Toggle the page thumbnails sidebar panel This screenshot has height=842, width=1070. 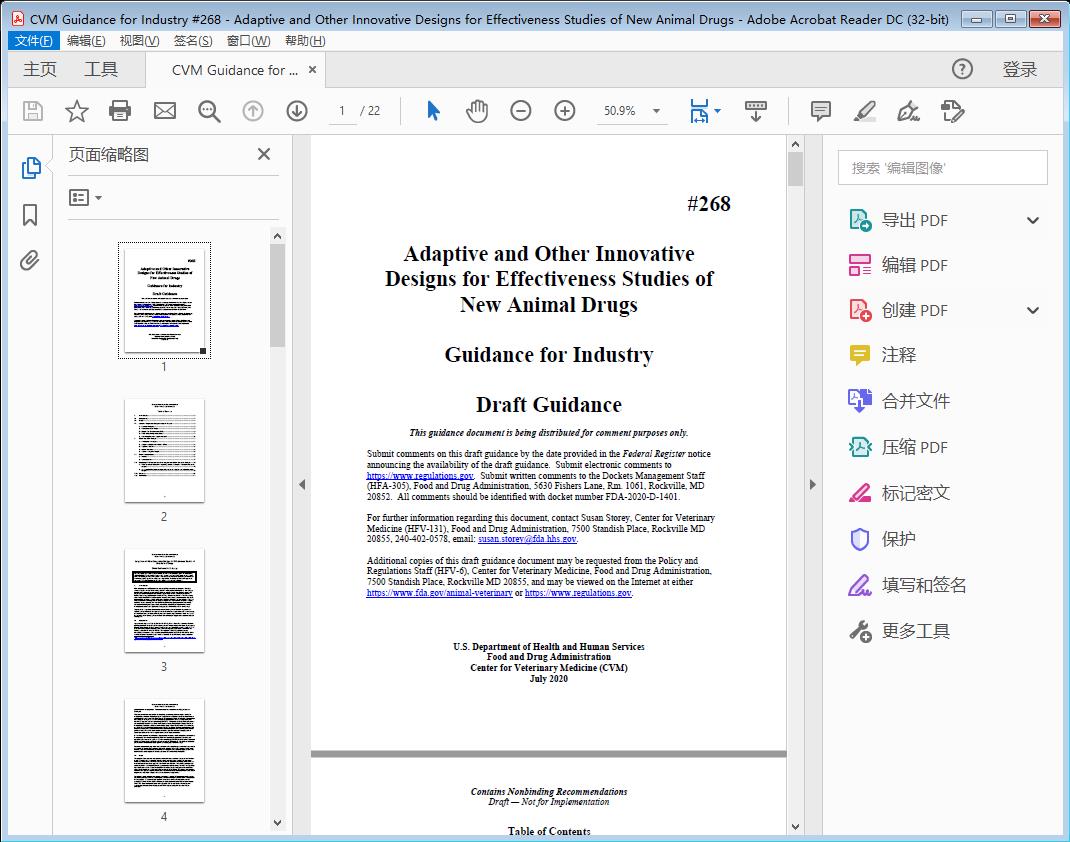click(31, 167)
